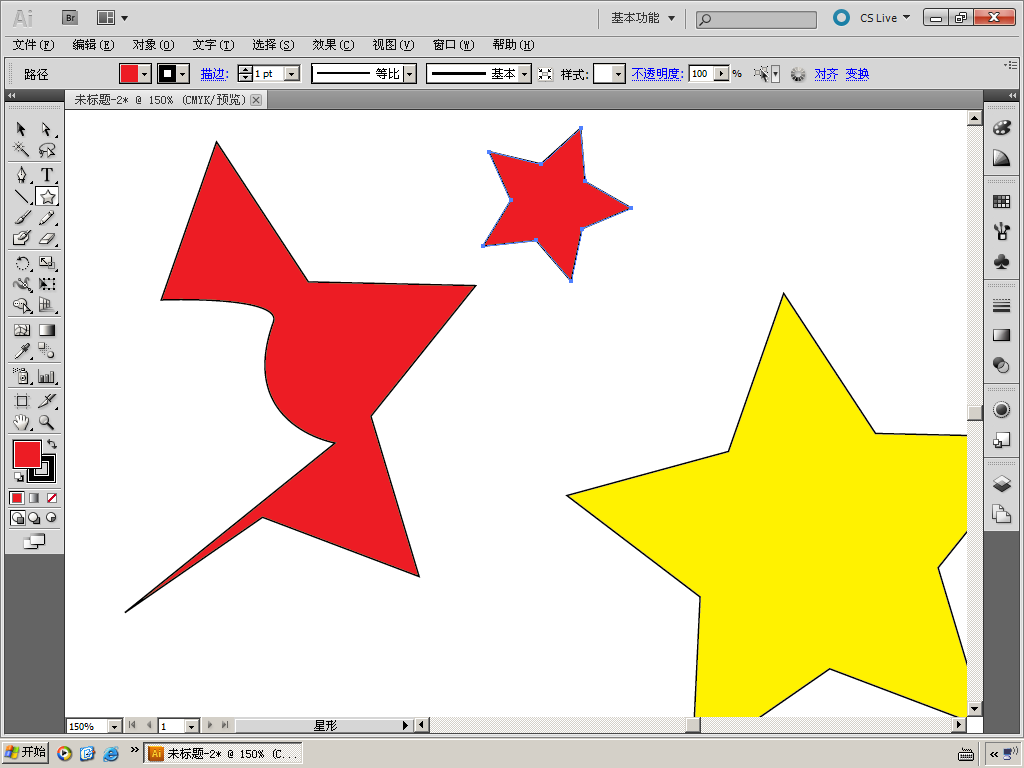Open the Color panel palette icon
1024x768 pixels.
coord(1001,127)
